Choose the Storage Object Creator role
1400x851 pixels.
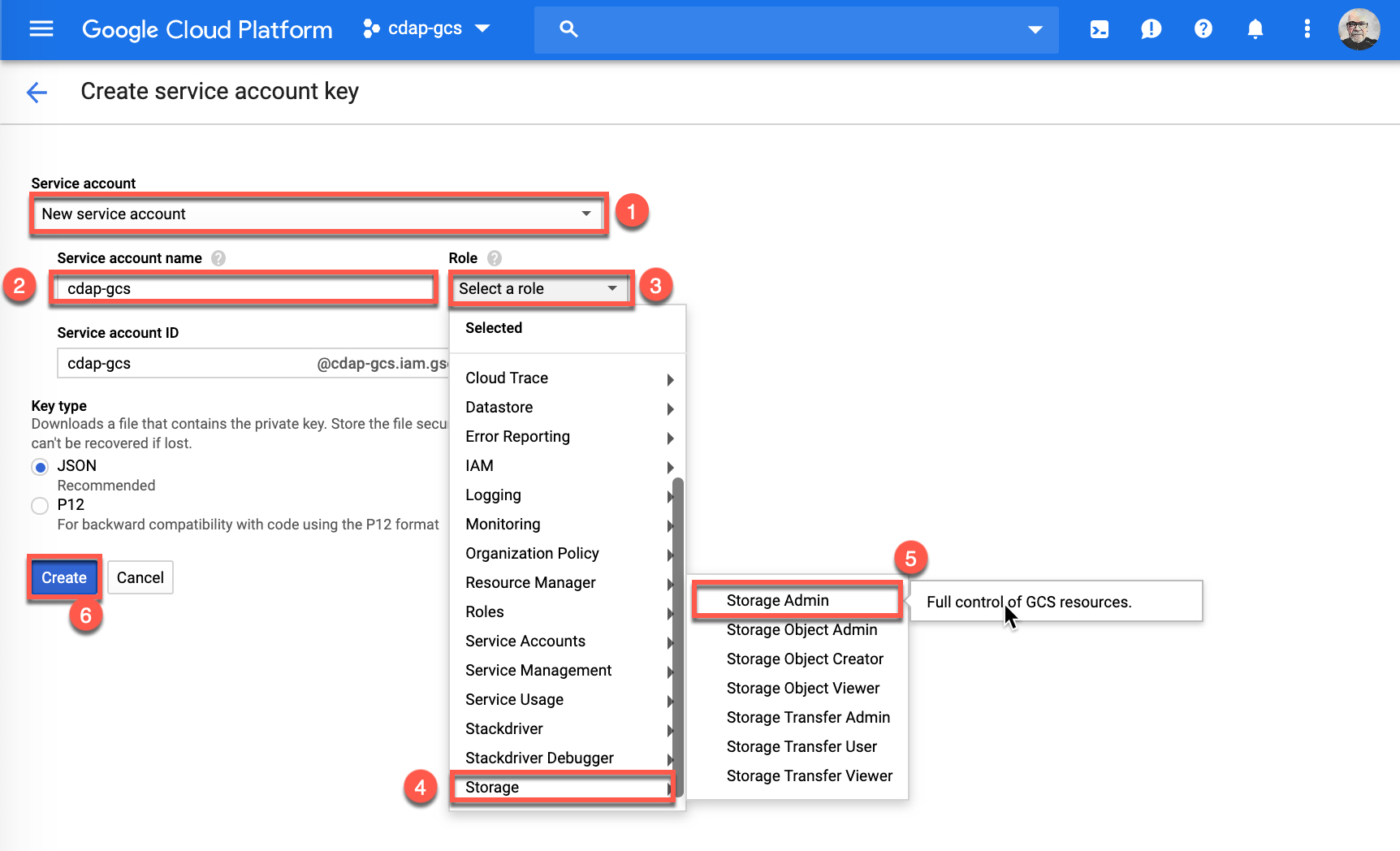(x=798, y=659)
